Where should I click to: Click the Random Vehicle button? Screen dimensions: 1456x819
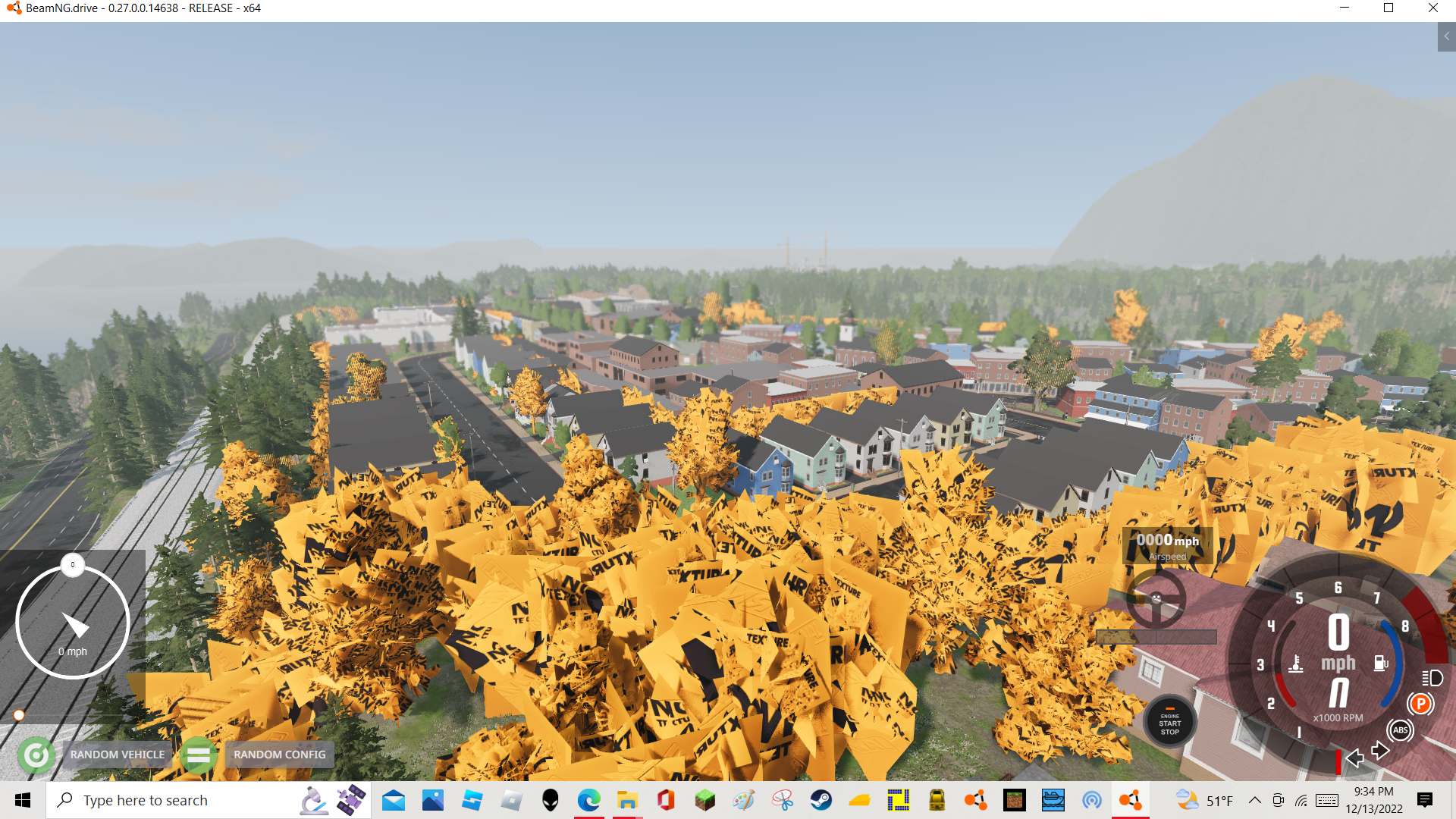point(117,755)
